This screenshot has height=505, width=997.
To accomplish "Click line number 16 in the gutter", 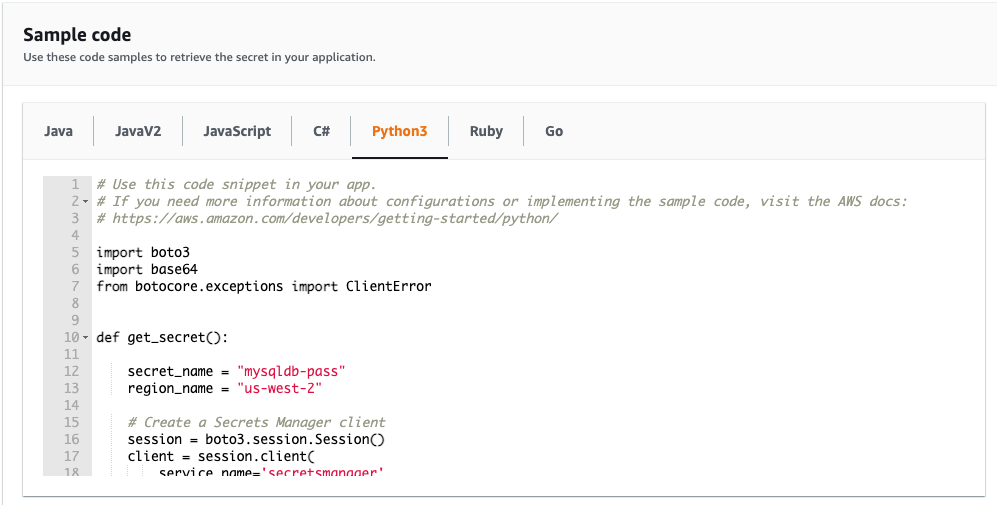I will (71, 440).
